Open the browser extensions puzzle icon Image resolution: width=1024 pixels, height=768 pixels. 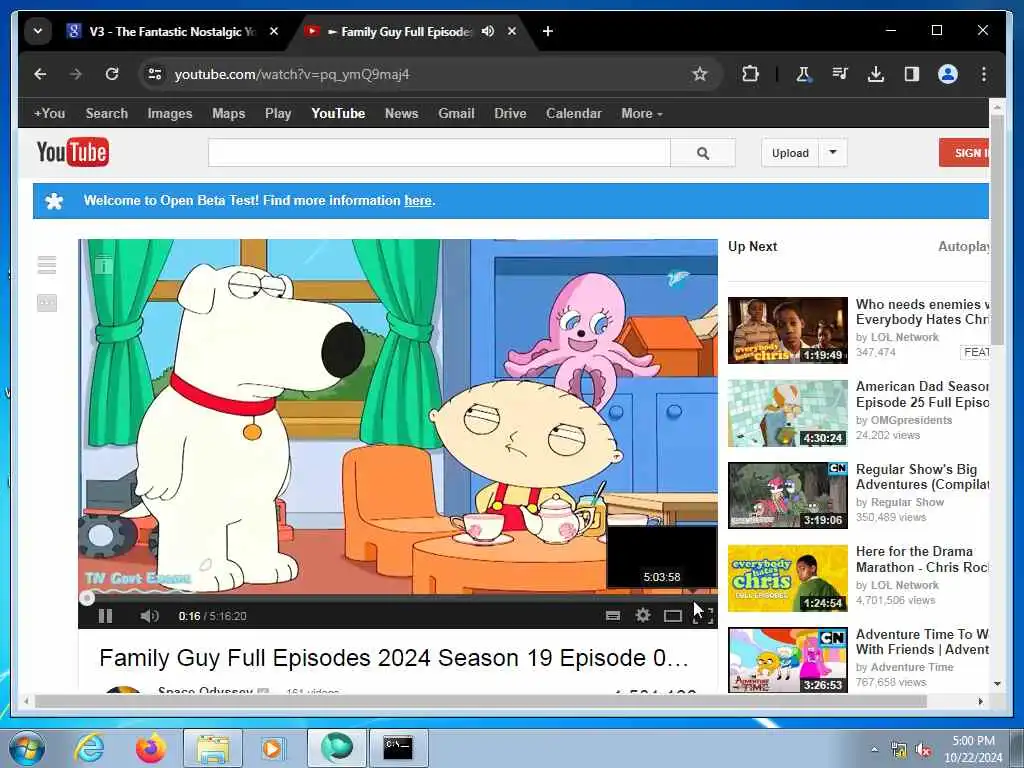point(750,74)
